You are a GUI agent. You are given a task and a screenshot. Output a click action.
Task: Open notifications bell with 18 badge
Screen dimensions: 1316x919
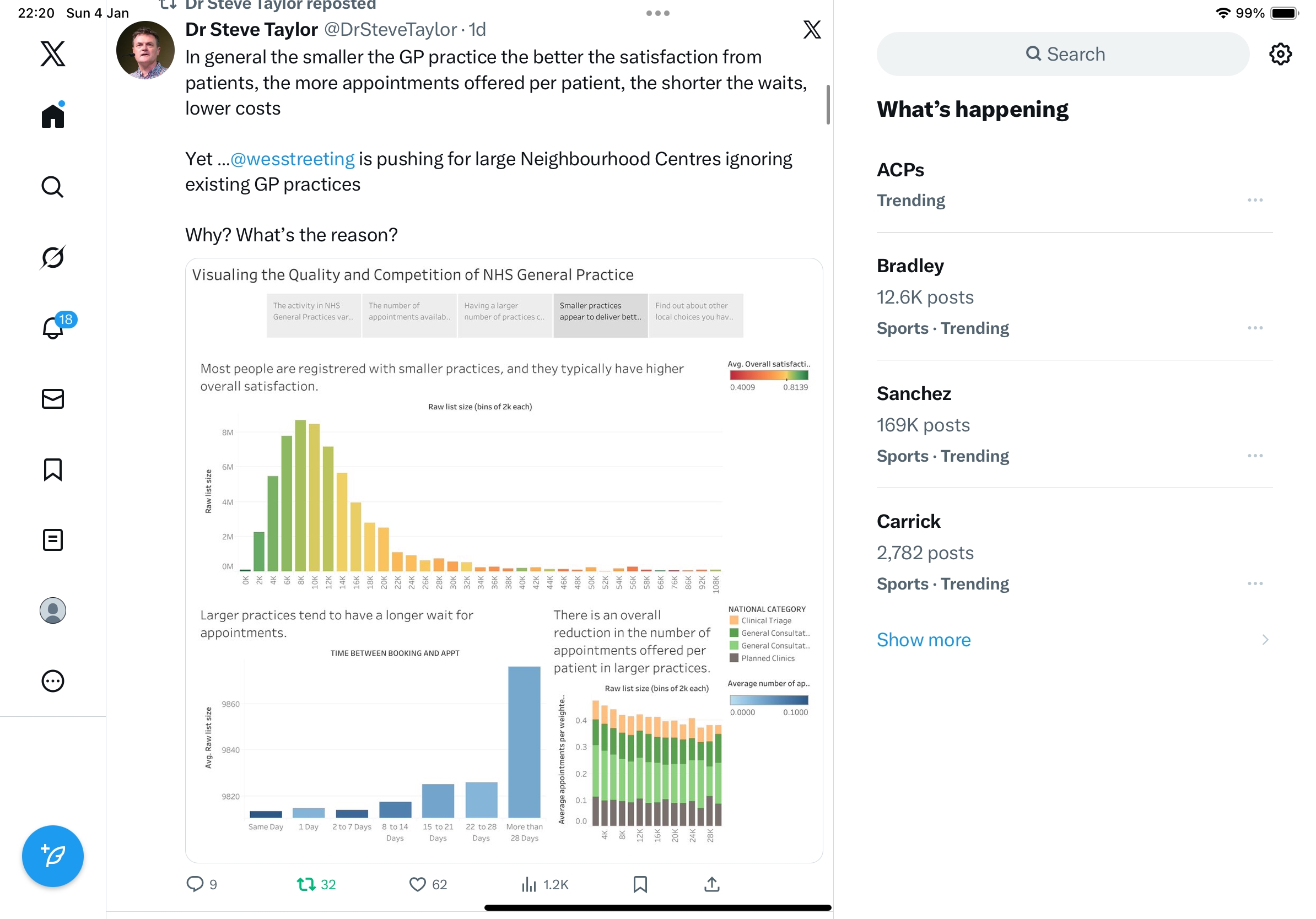click(54, 328)
